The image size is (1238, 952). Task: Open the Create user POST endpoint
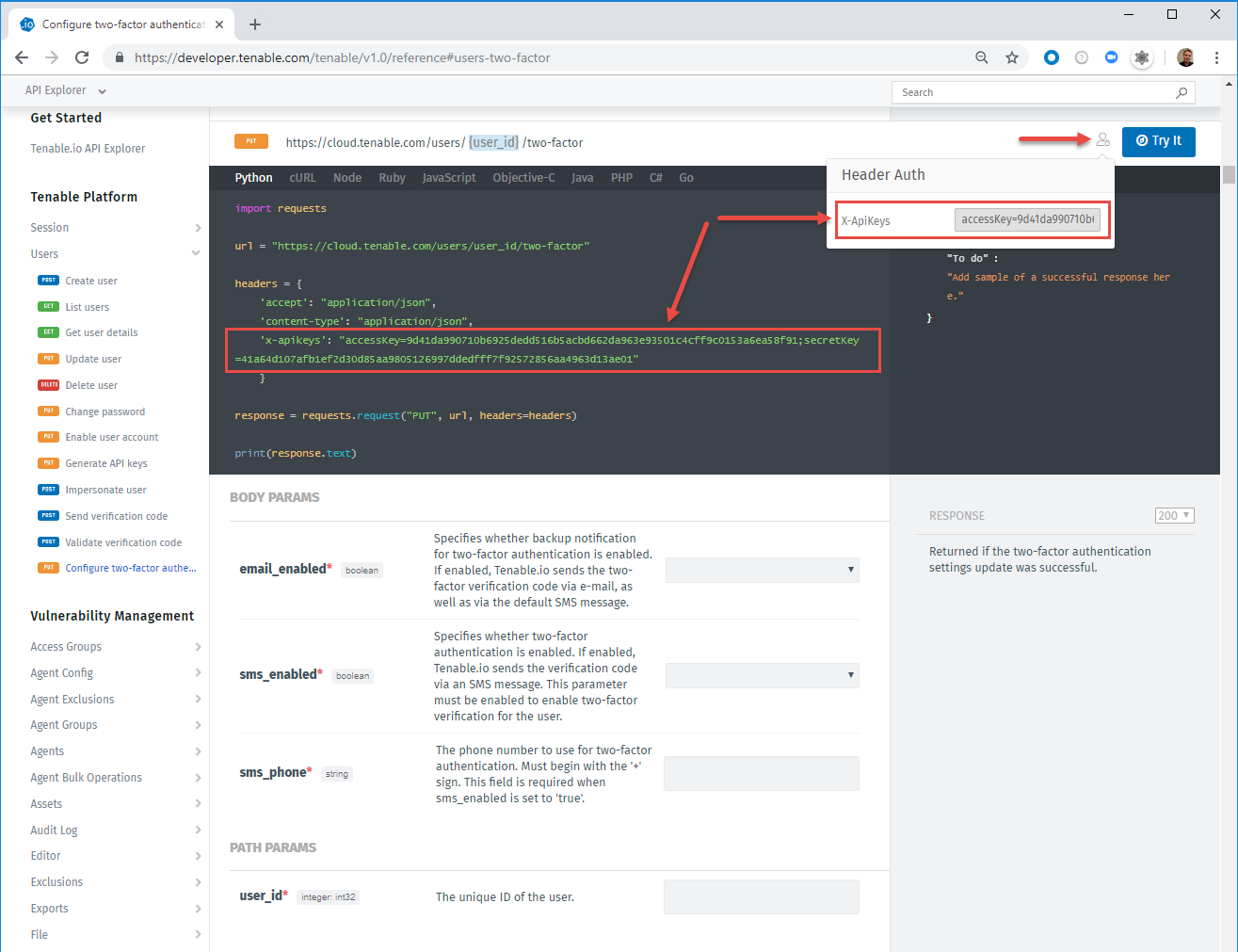tap(91, 281)
